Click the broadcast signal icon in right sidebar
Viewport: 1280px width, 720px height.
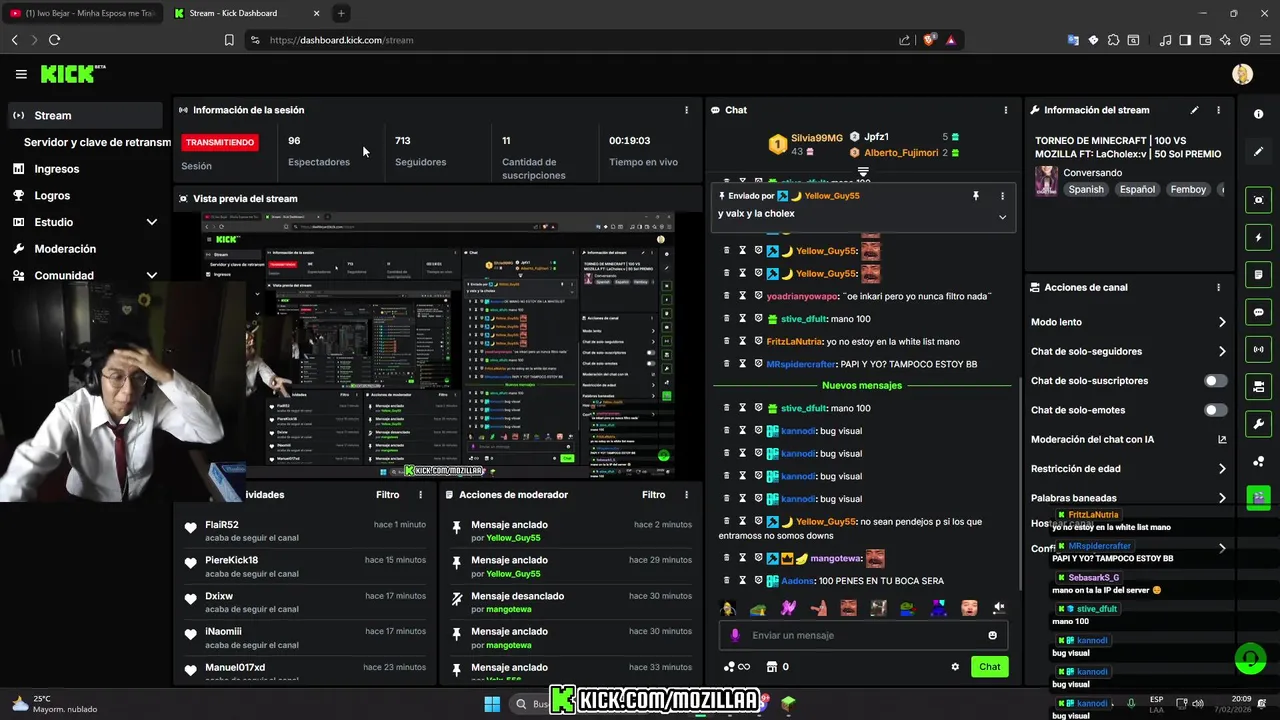coord(1258,349)
